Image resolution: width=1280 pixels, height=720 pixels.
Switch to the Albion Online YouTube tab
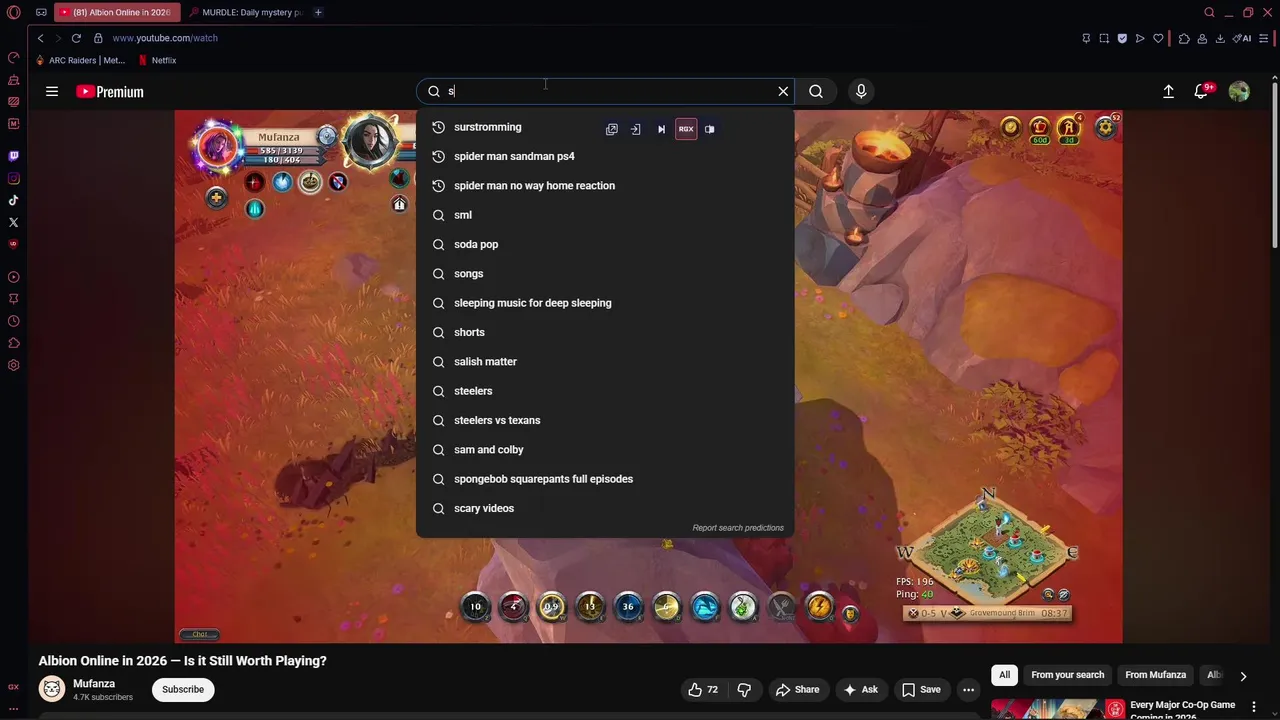tap(117, 13)
